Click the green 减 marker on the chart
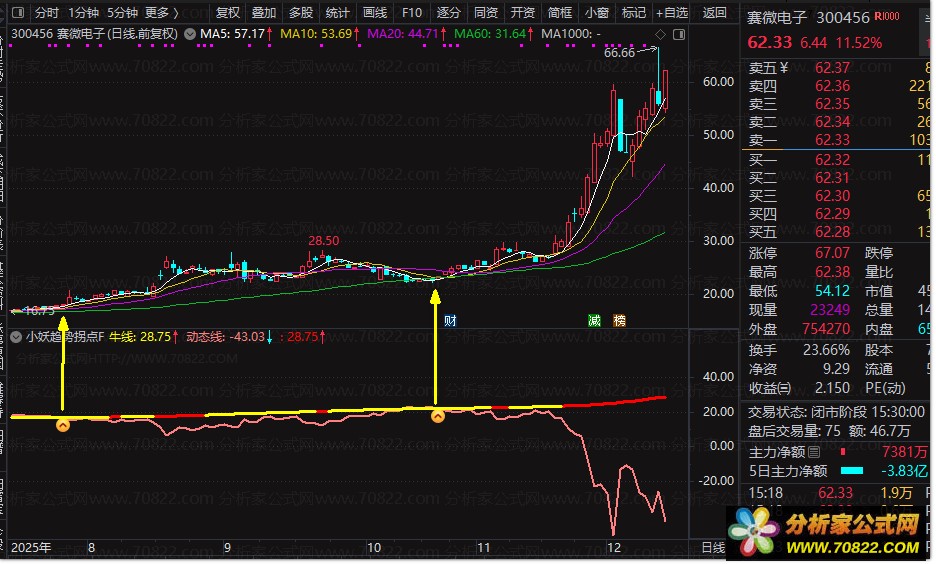Image resolution: width=936 pixels, height=564 pixels. coord(594,320)
